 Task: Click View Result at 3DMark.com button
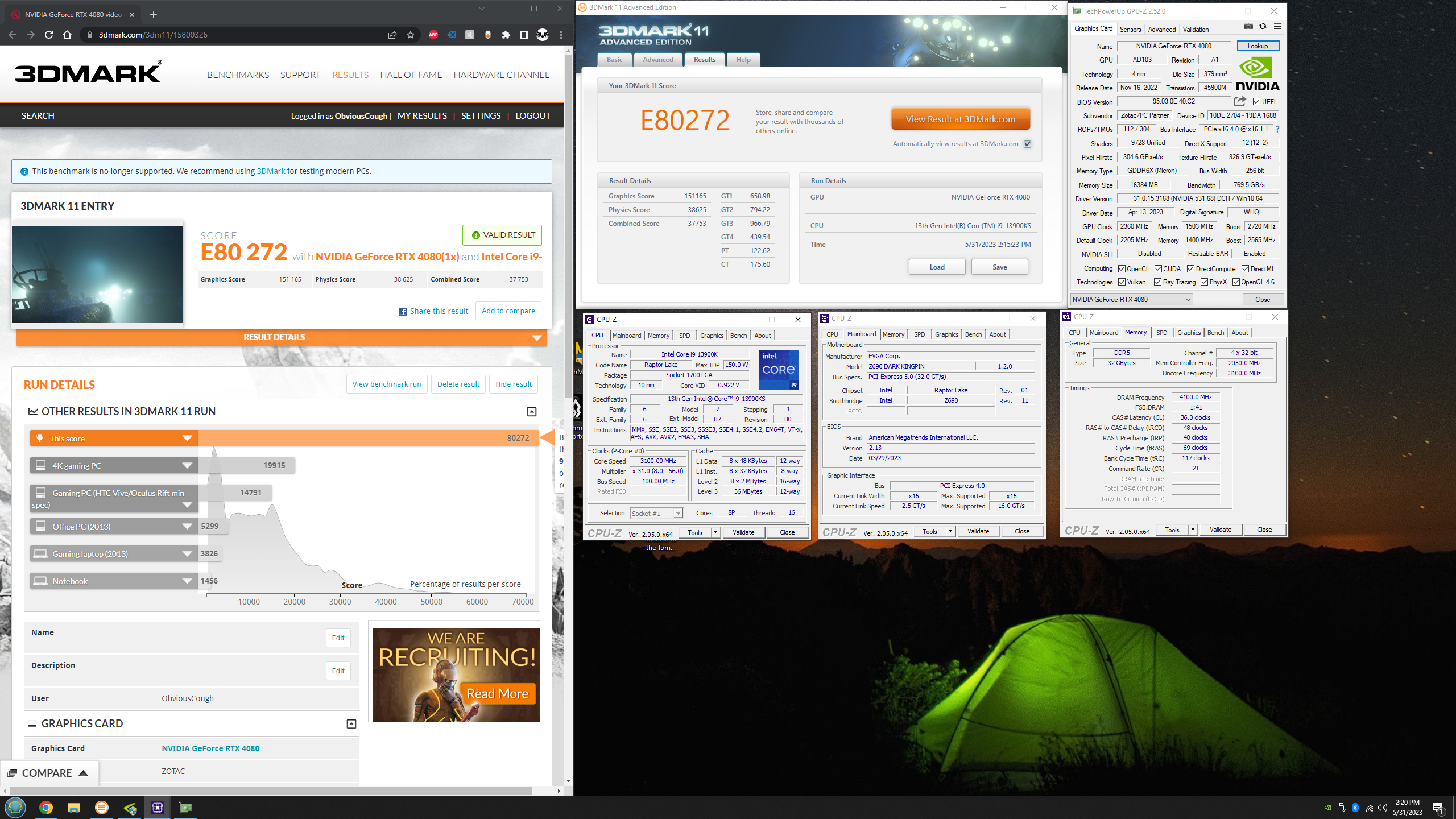(960, 119)
